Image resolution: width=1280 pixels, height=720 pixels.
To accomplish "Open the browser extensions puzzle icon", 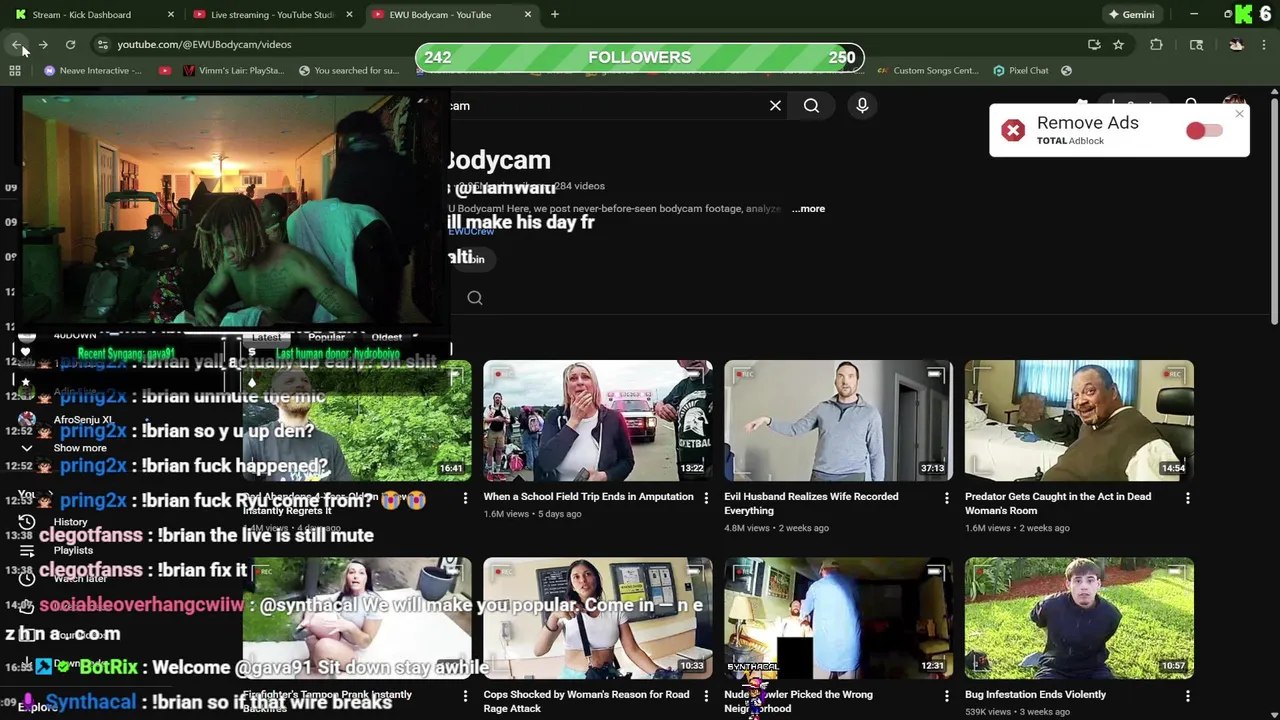I will [1156, 44].
